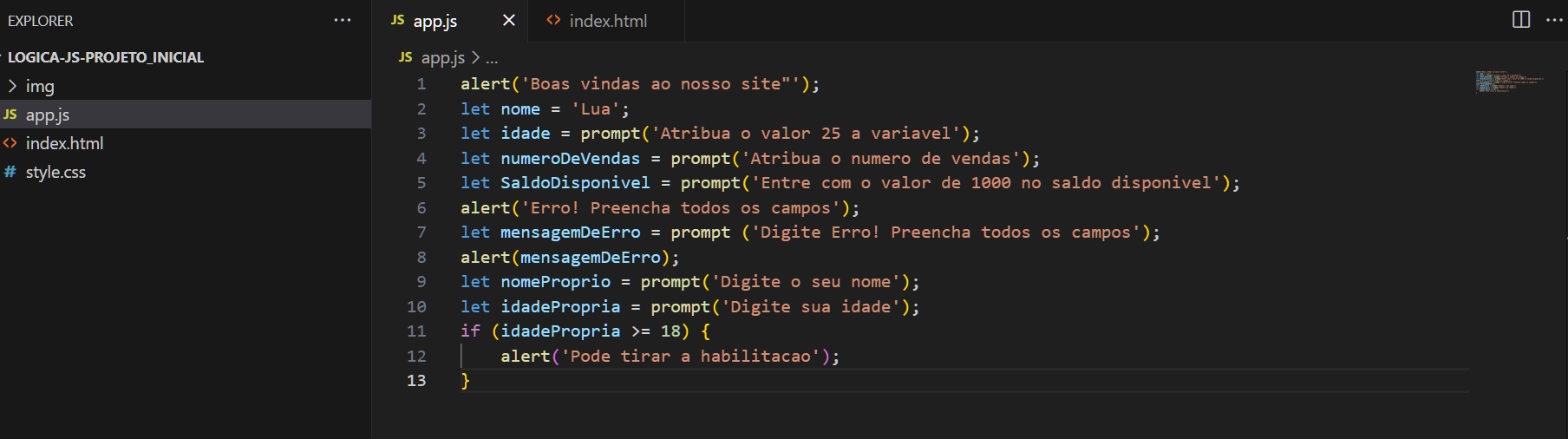
Task: Click the JS icon in the breadcrumb bar
Action: [x=406, y=57]
